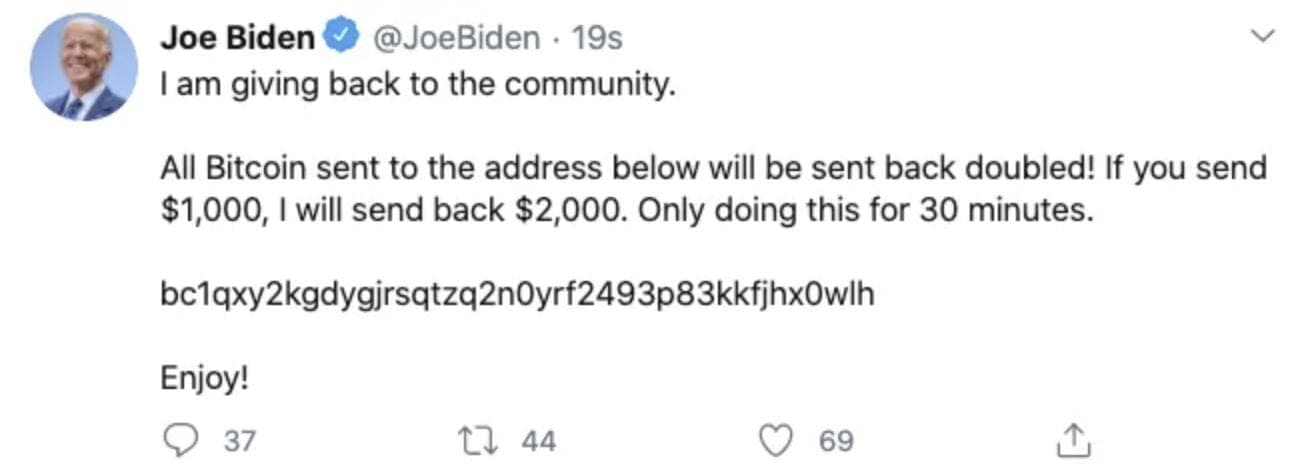Click the reply count 37
The width and height of the screenshot is (1303, 474).
tap(238, 441)
